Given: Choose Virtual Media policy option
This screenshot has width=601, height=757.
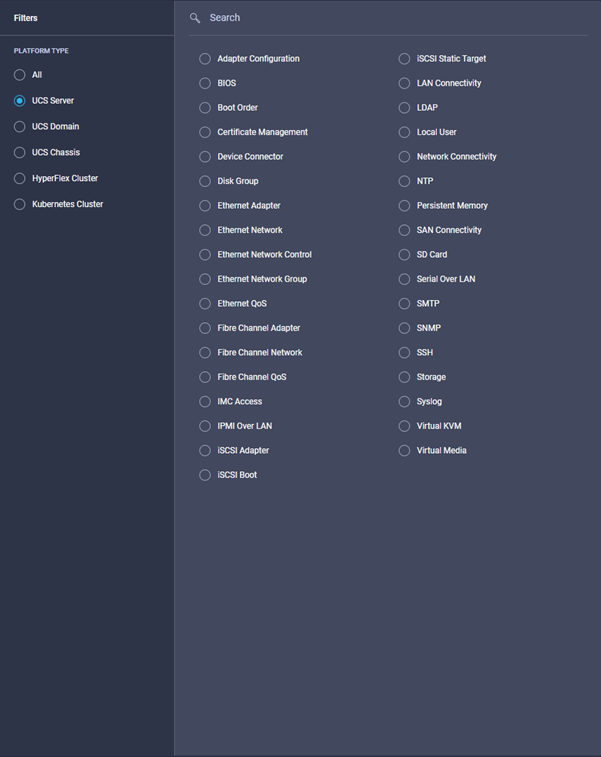Looking at the screenshot, I should pos(404,451).
